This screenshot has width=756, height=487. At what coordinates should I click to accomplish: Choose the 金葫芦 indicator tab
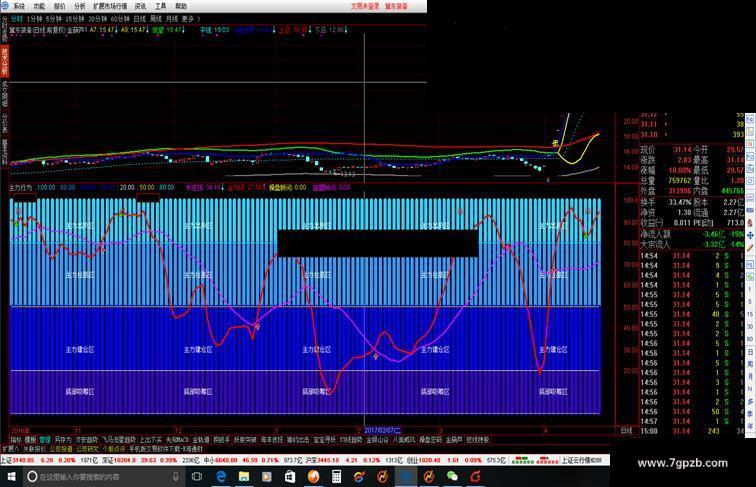454,440
